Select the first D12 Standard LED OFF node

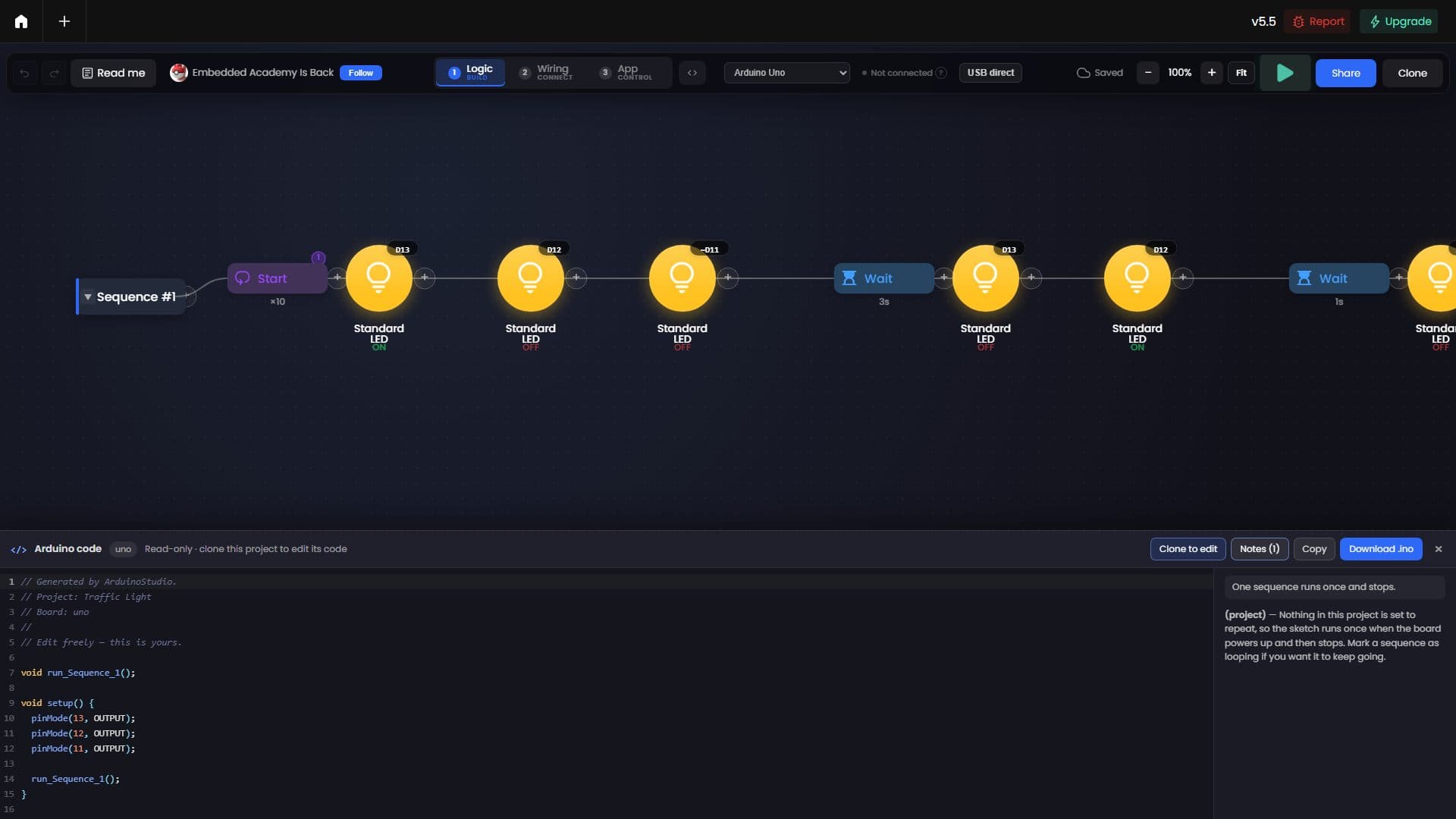(531, 278)
